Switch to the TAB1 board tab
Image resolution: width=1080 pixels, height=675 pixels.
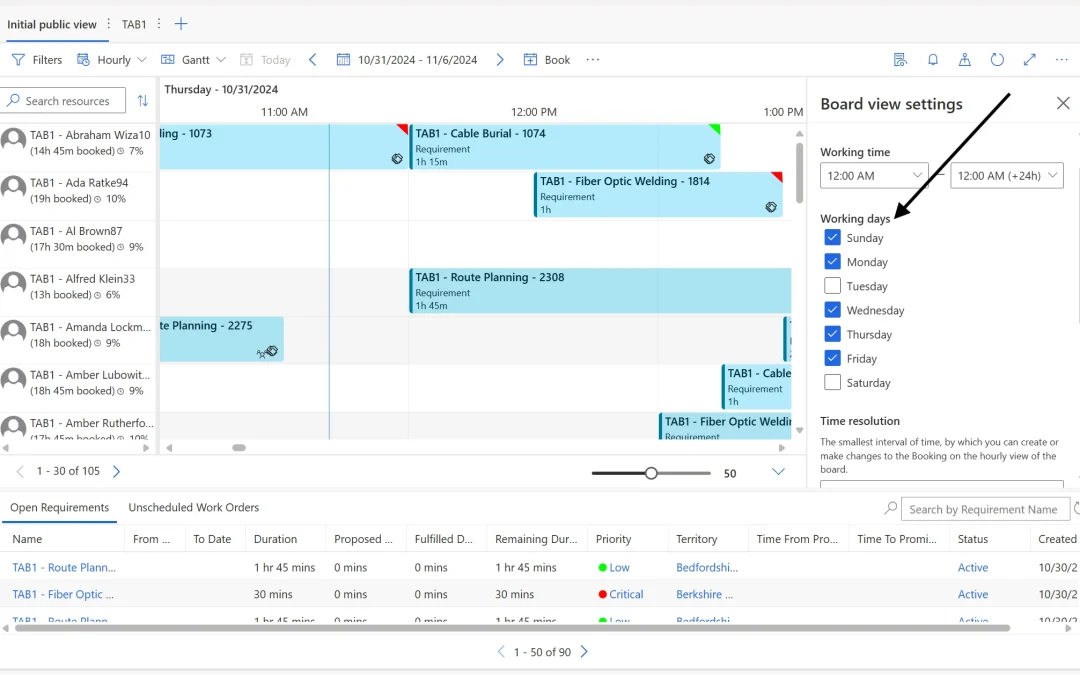point(134,24)
